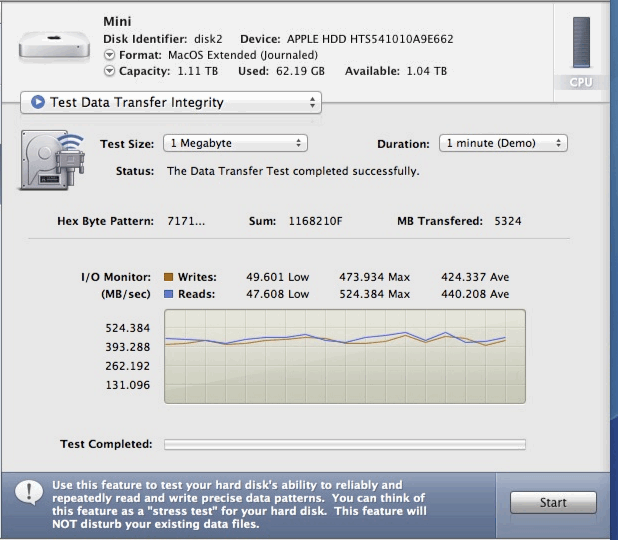
Task: Click the CPU meter icon
Action: pyautogui.click(x=581, y=43)
